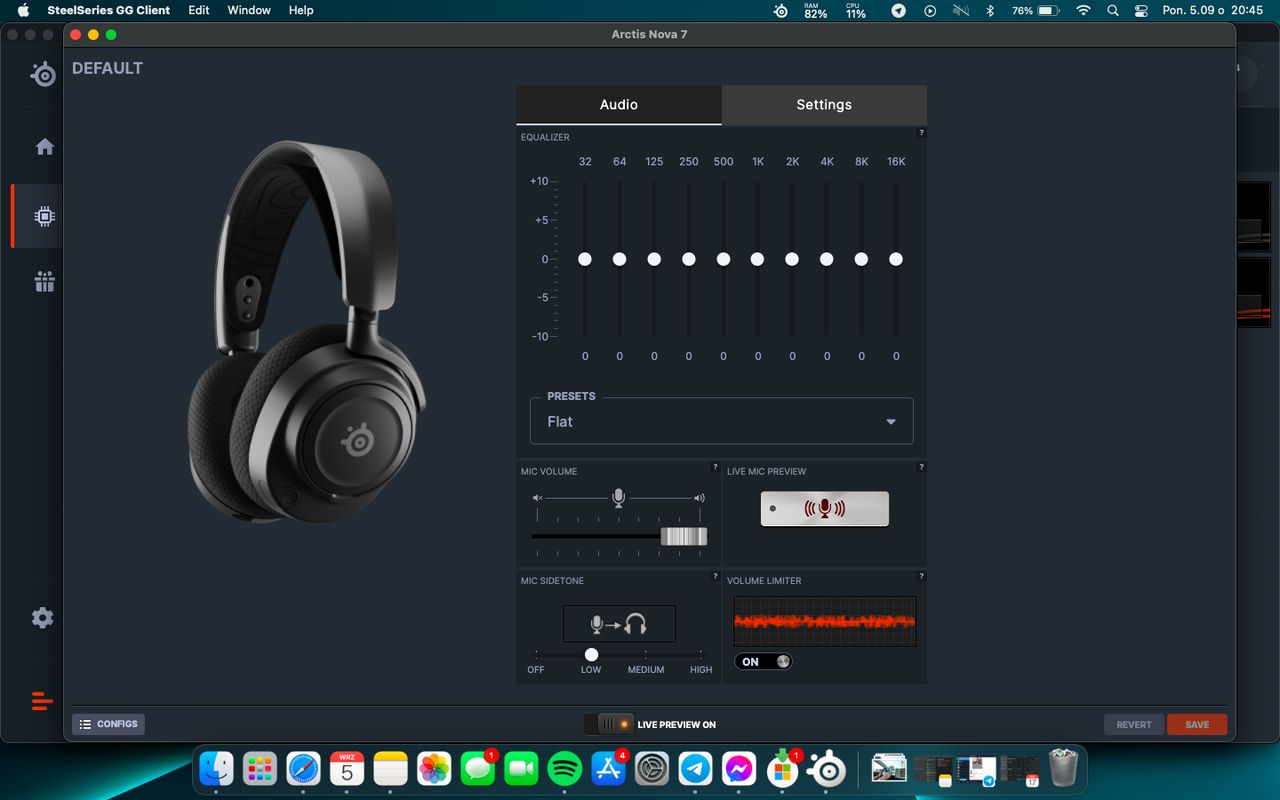Click the REVERT button
Viewport: 1280px width, 800px height.
pyautogui.click(x=1134, y=725)
